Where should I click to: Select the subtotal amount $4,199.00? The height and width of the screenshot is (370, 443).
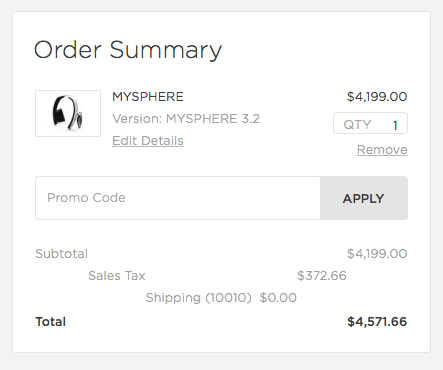377,254
